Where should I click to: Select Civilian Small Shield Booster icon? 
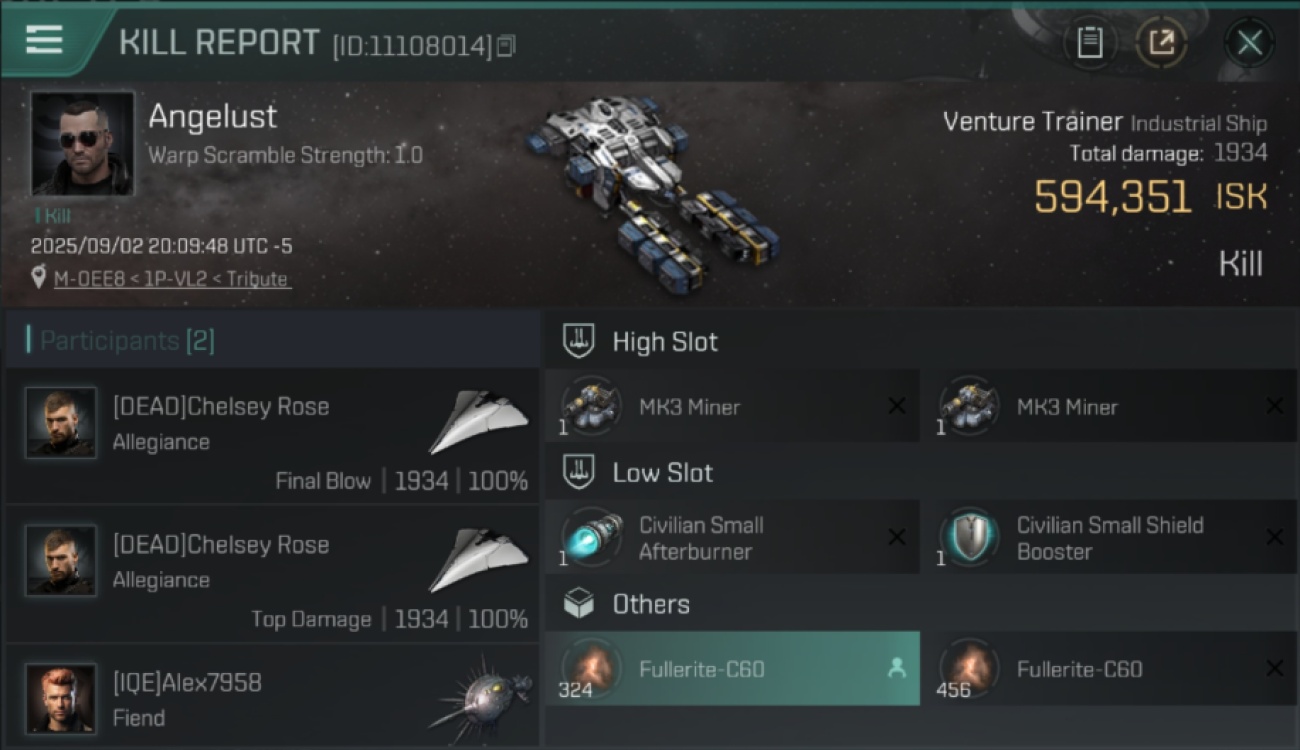[x=969, y=537]
